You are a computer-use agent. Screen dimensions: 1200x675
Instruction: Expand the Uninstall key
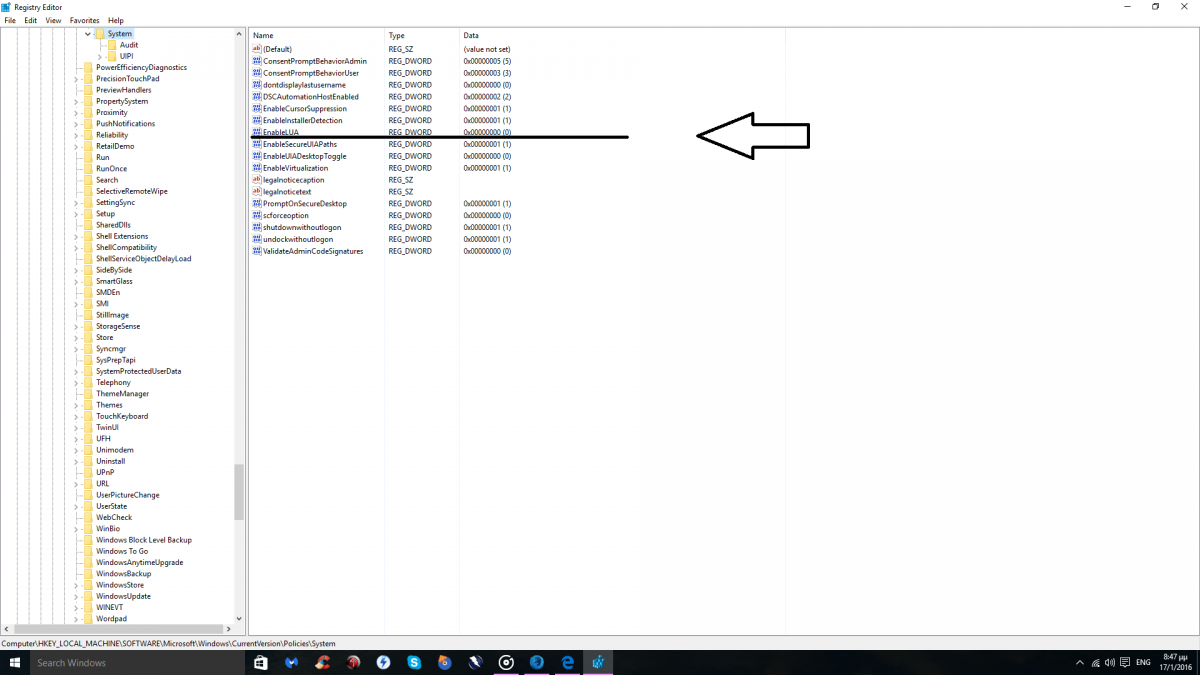tap(76, 461)
